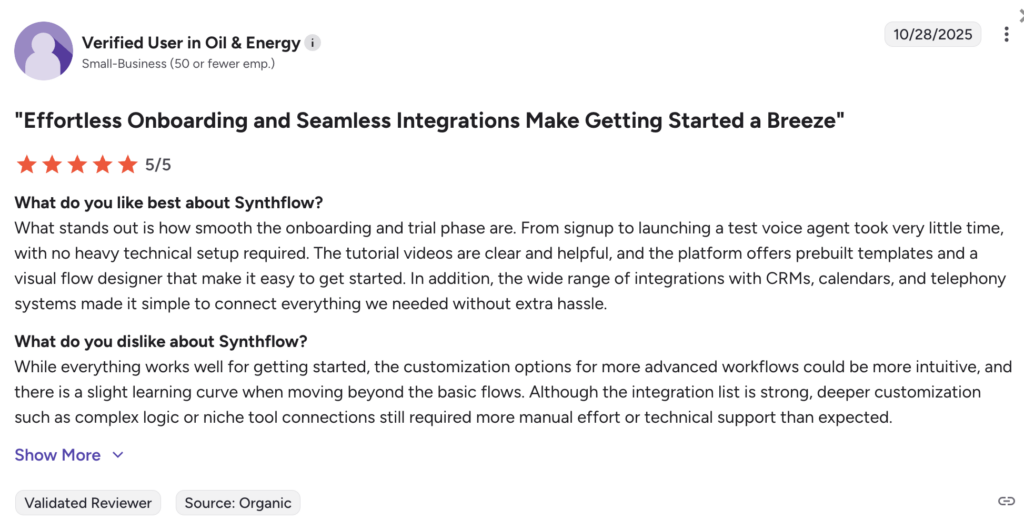Viewport: 1024px width, 520px height.
Task: Open the Effortless Onboarding review title
Action: [x=430, y=121]
